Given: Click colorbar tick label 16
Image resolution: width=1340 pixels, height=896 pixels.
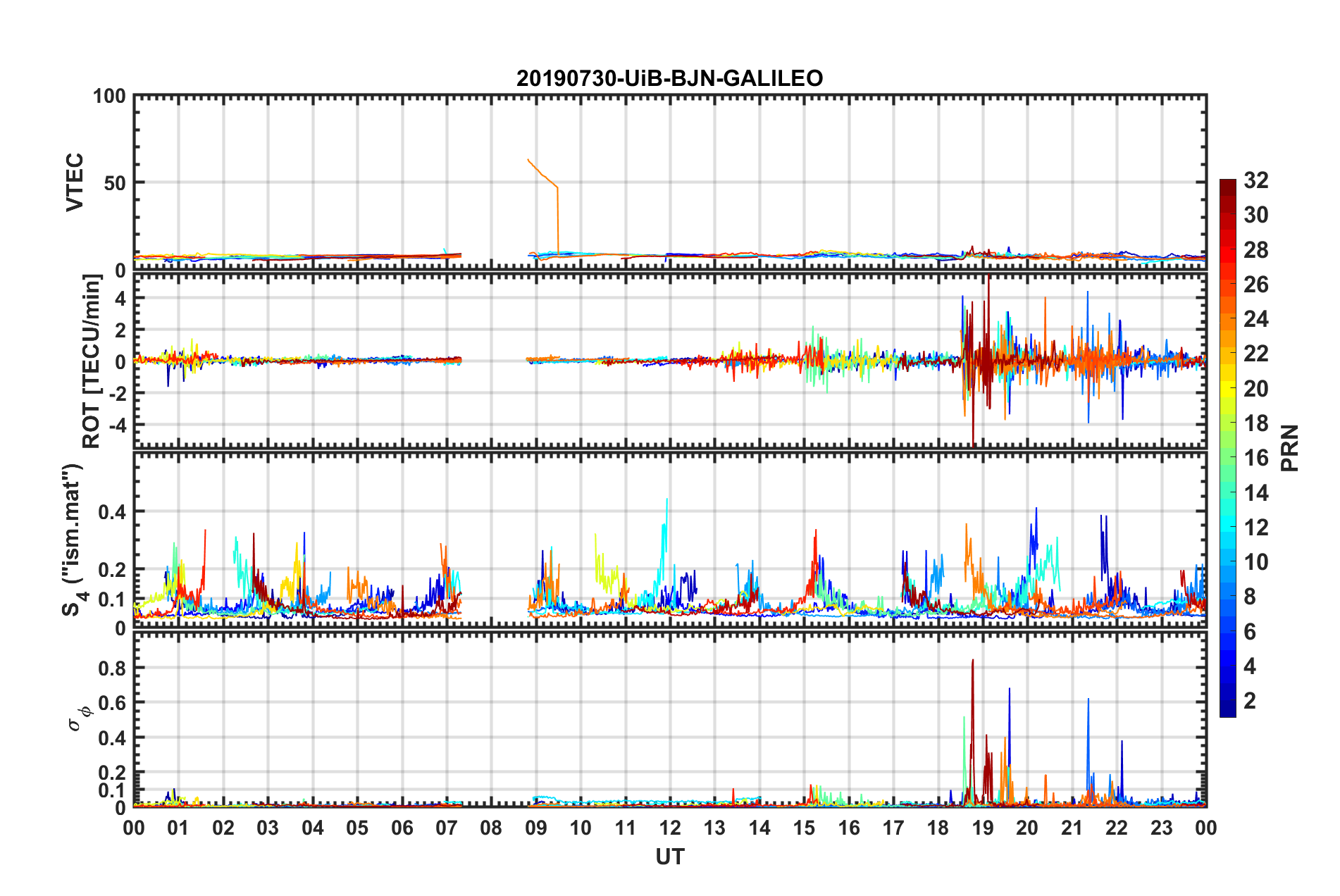Looking at the screenshot, I should pos(1256,458).
